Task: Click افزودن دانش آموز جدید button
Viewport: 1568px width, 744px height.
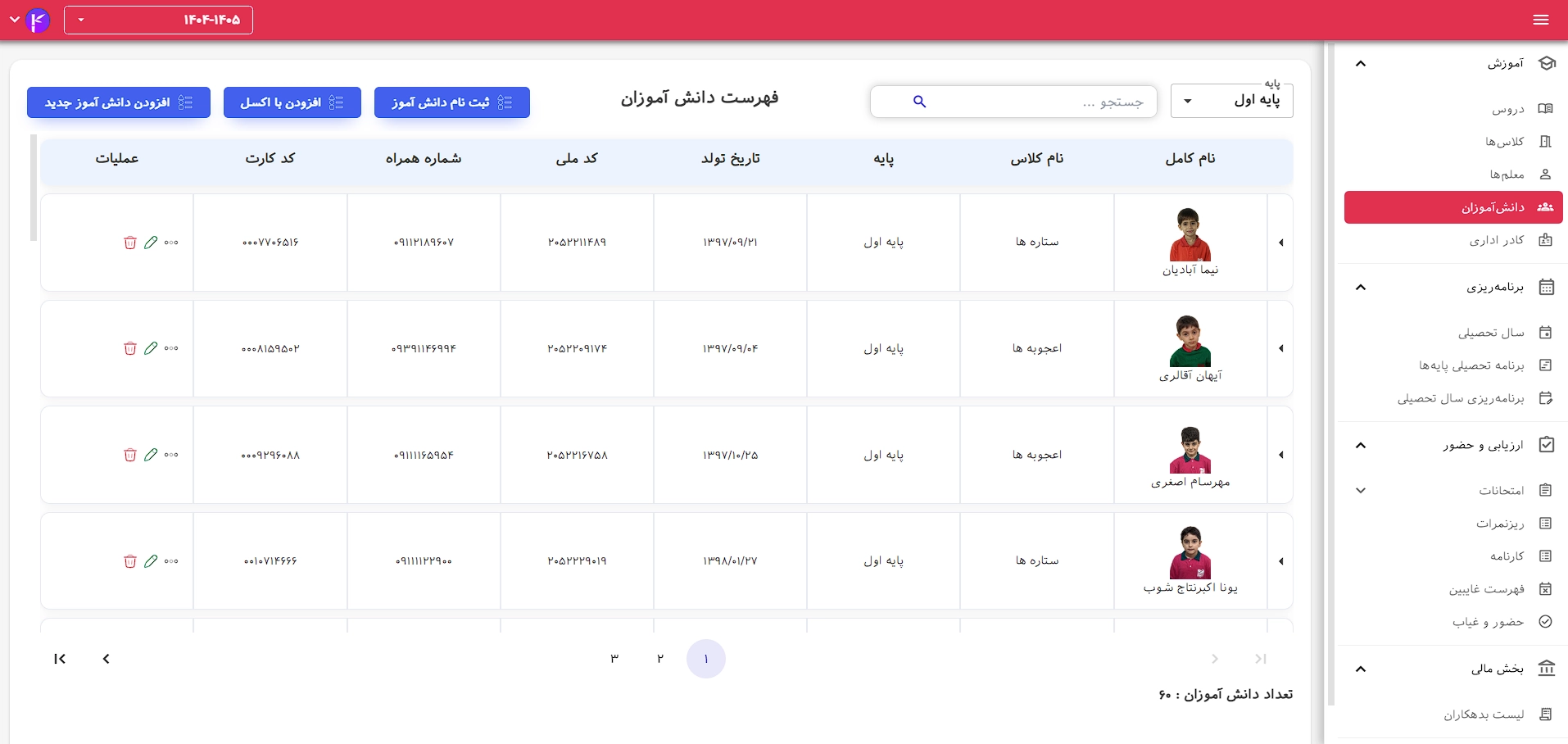Action: 119,102
